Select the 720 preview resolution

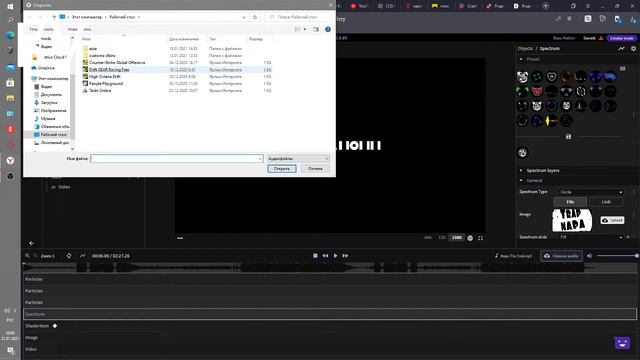click(x=442, y=238)
